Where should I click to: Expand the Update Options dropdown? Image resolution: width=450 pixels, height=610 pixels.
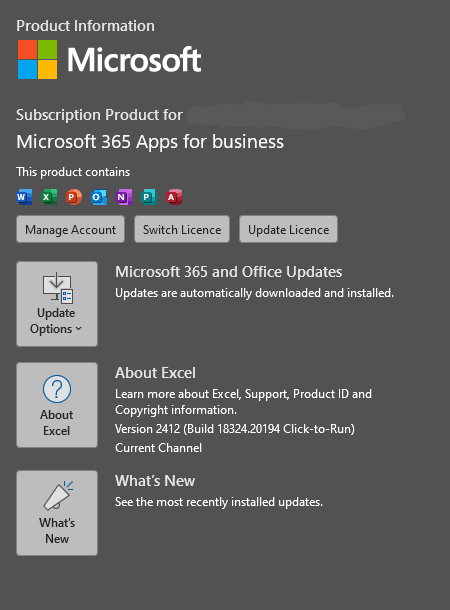coord(57,304)
